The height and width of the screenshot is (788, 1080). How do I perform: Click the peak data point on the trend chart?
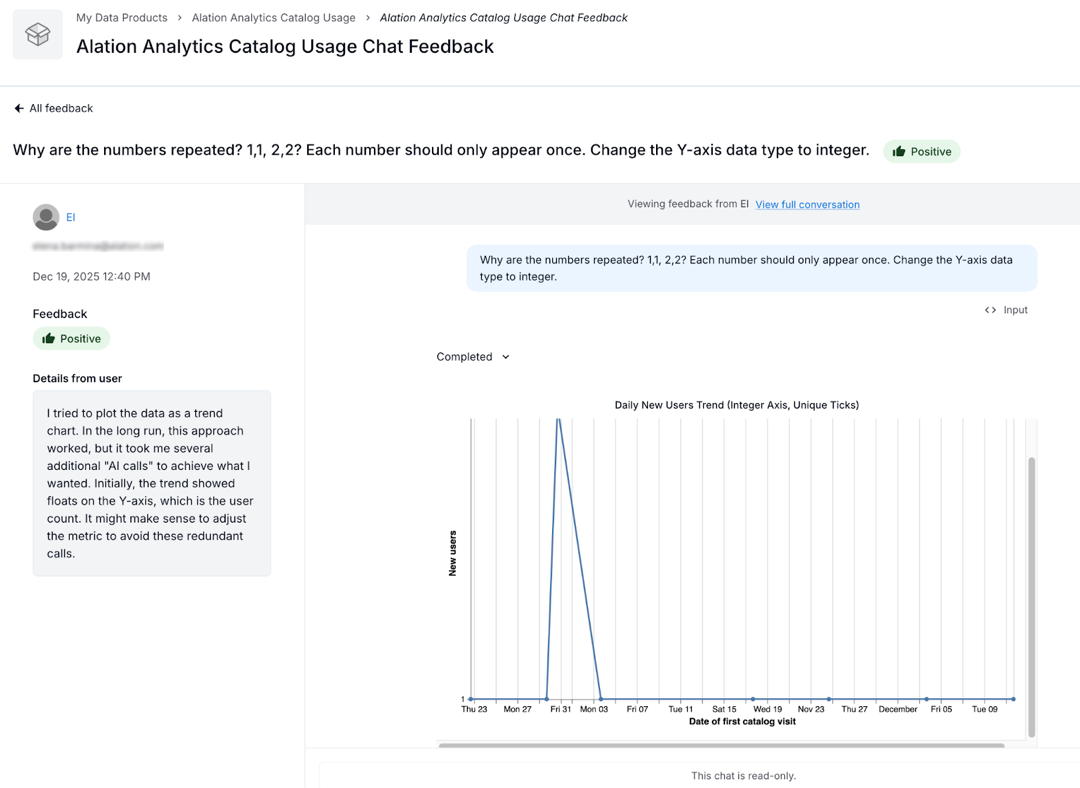tap(559, 420)
